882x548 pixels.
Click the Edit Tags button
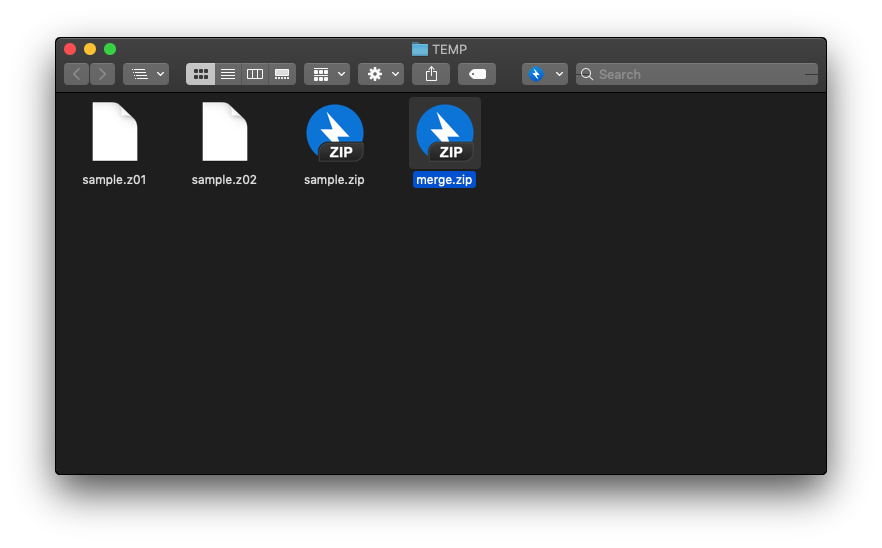click(477, 74)
